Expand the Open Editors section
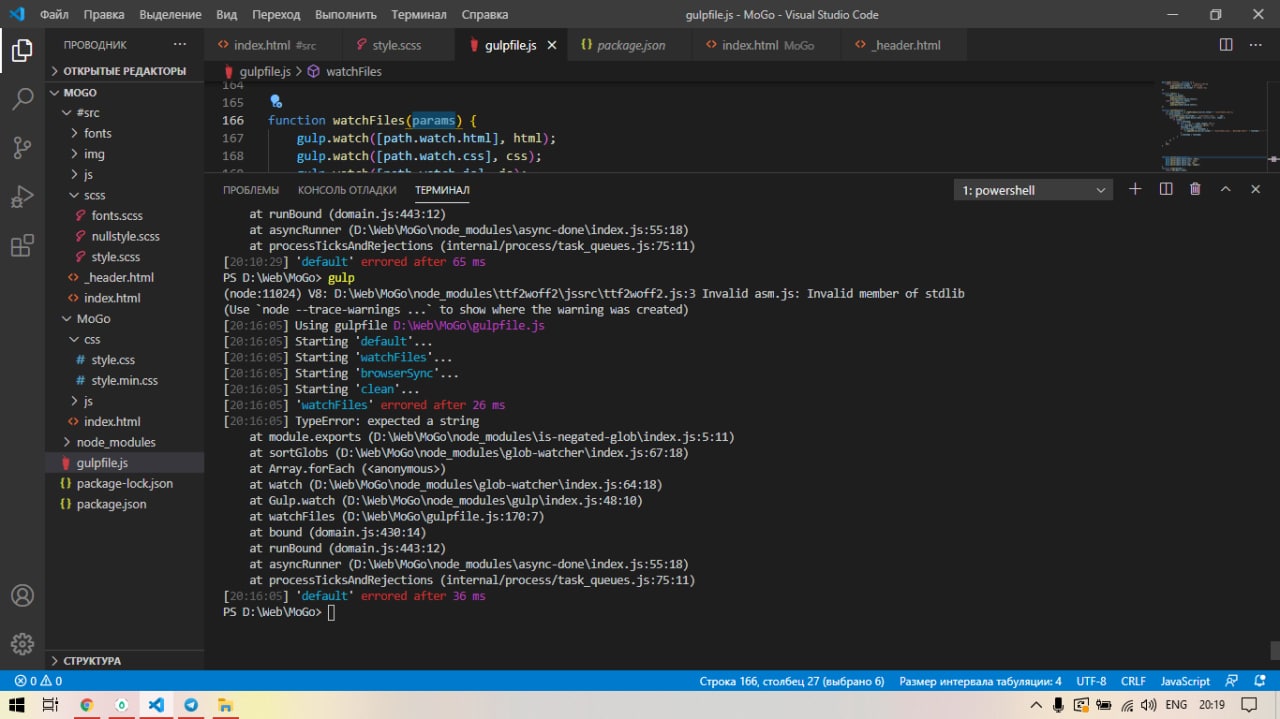1280x719 pixels. [125, 71]
